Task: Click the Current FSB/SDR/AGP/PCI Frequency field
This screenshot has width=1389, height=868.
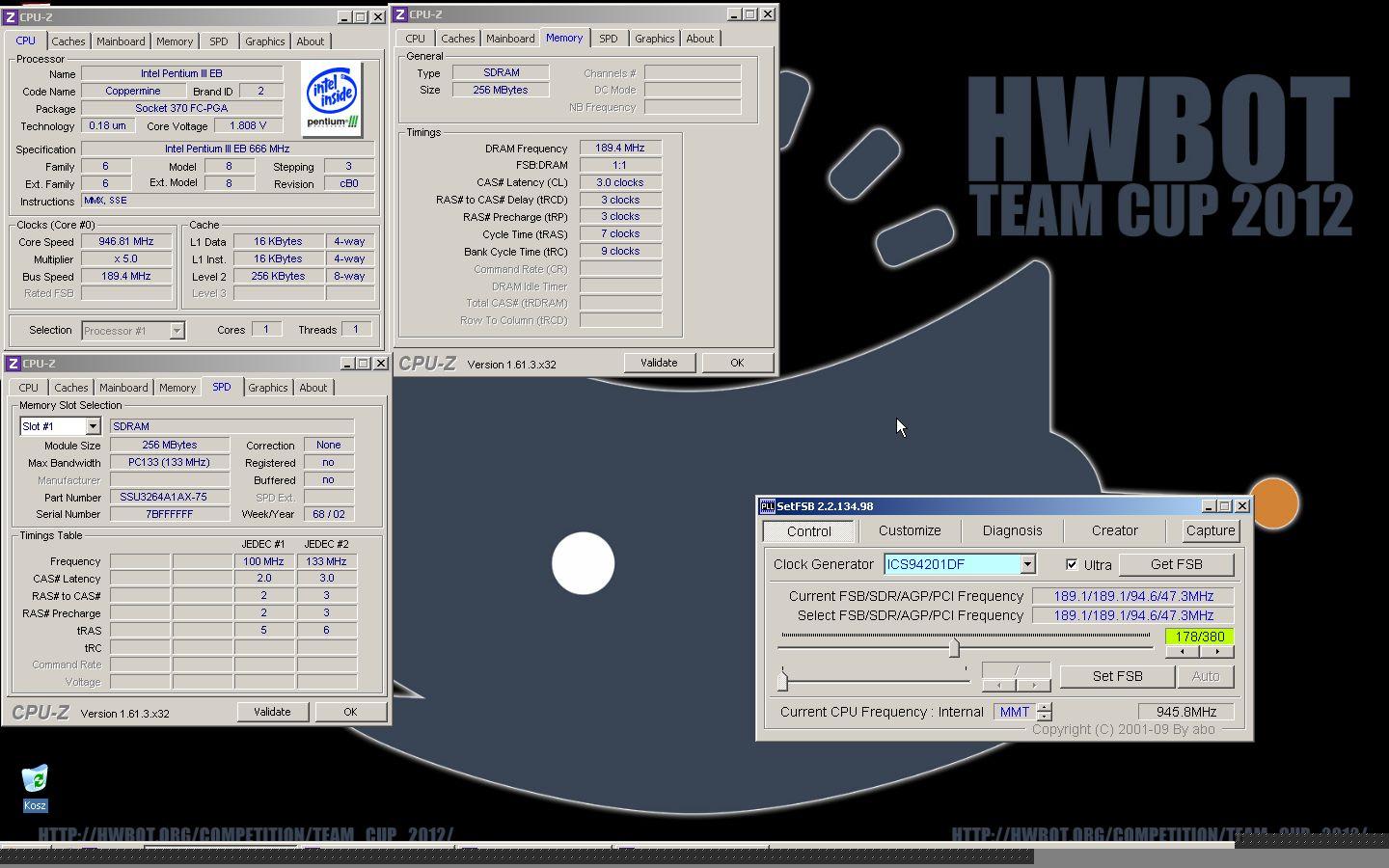Action: point(1133,596)
